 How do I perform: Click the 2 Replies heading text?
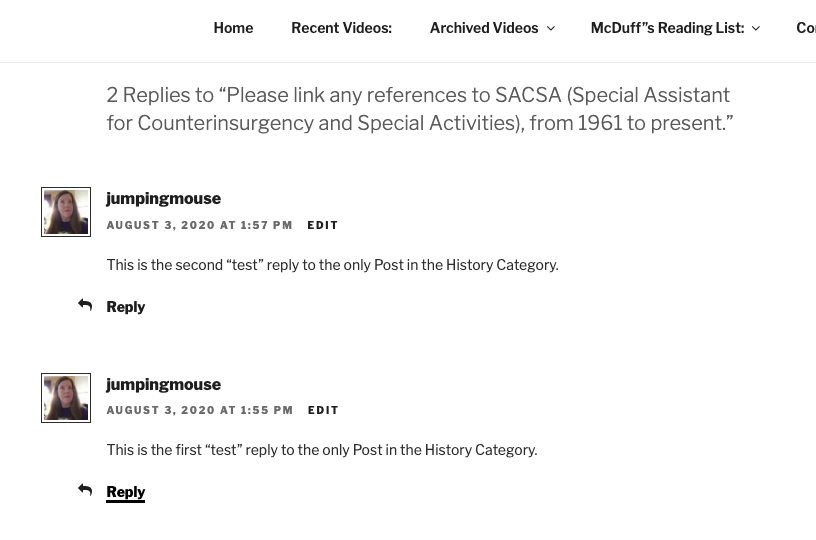click(x=420, y=109)
